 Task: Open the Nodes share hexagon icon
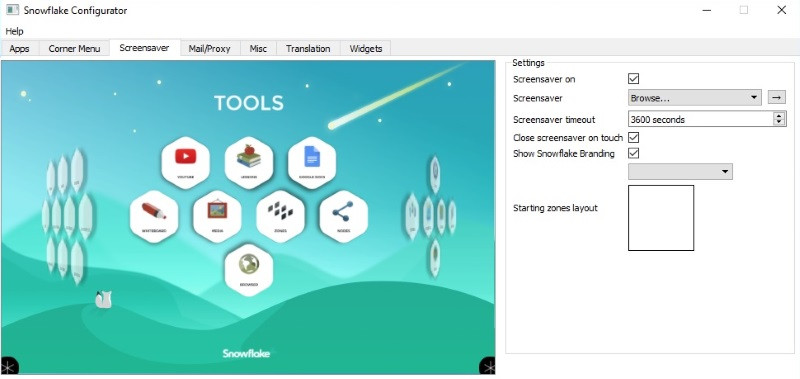[343, 216]
